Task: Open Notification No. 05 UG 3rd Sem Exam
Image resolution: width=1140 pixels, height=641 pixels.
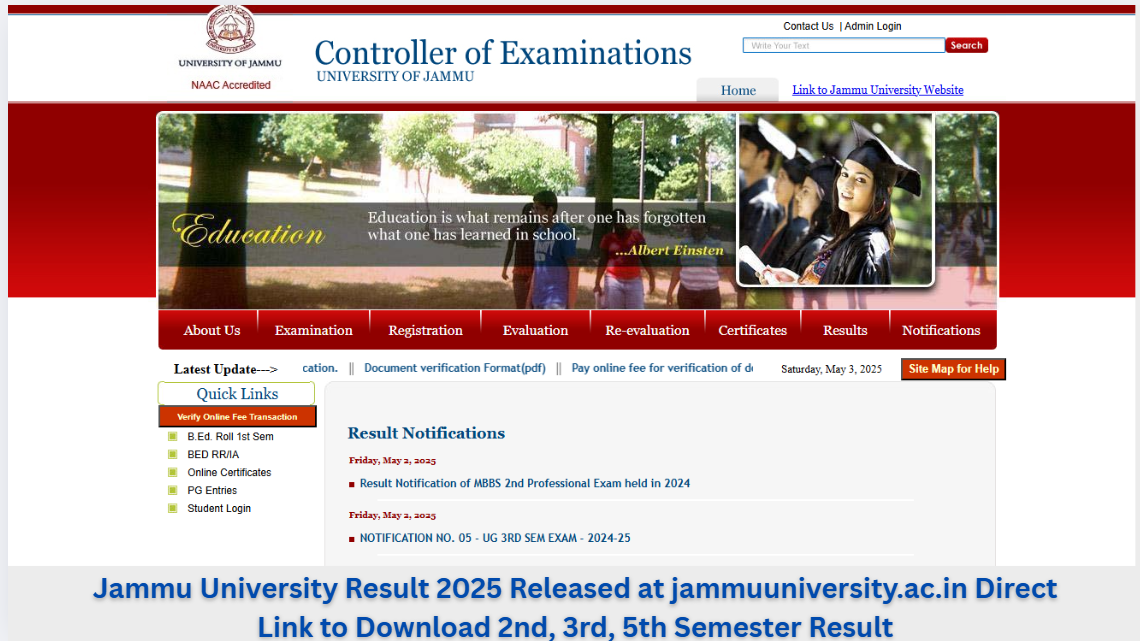Action: (x=495, y=538)
